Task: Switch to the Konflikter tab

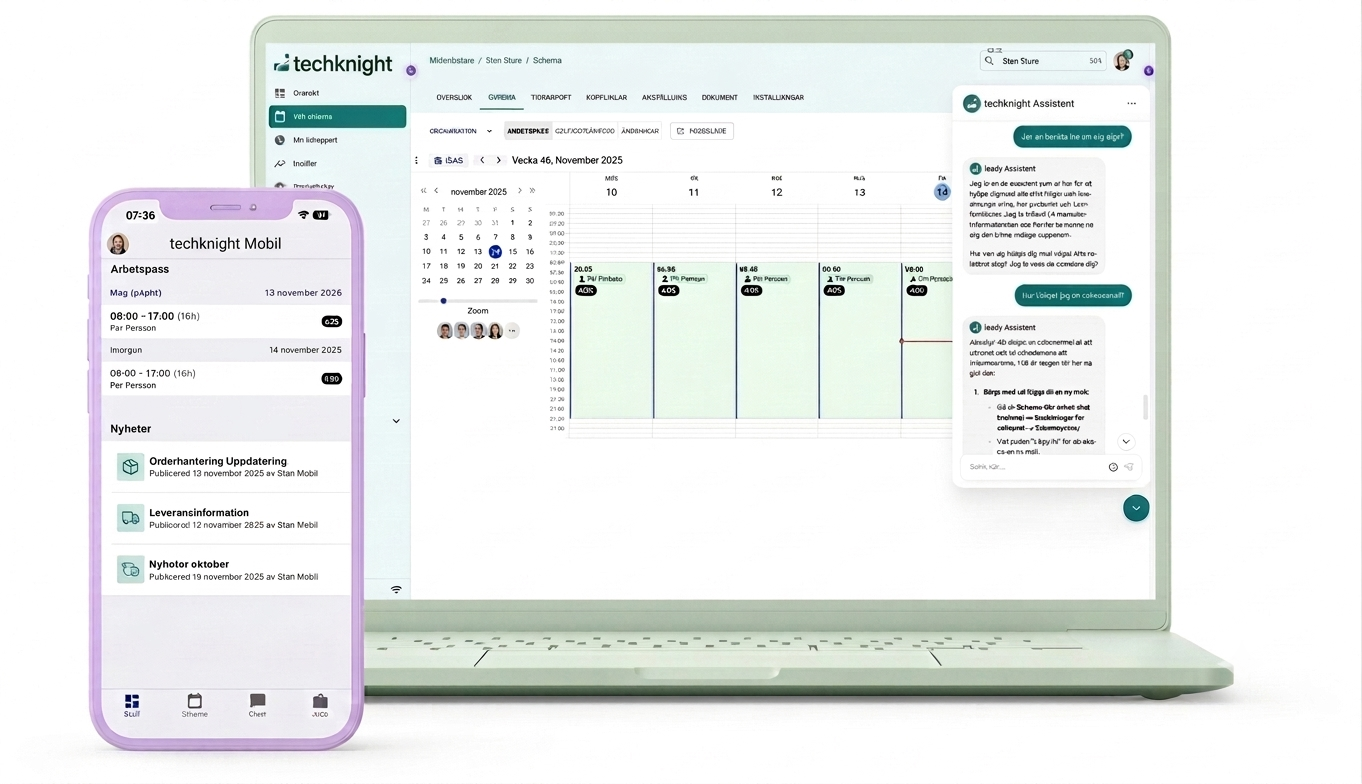Action: click(606, 98)
